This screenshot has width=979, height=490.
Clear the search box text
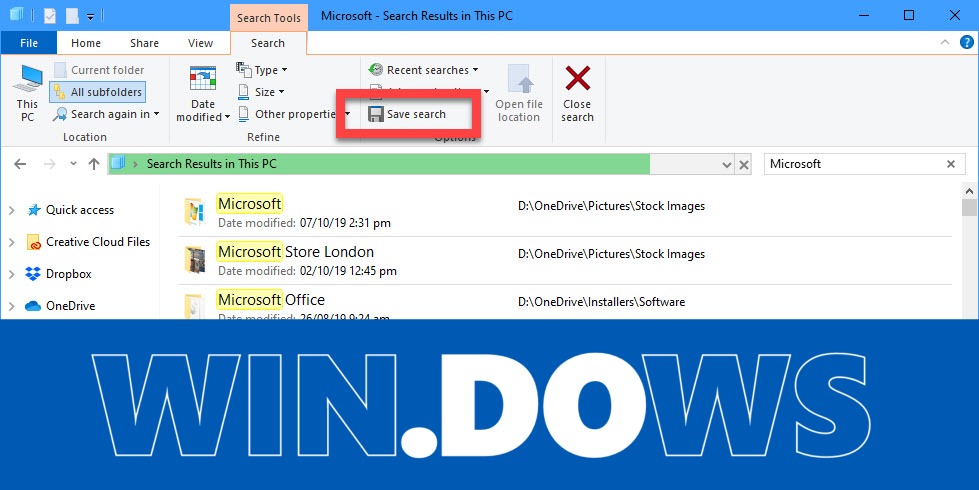coord(951,164)
